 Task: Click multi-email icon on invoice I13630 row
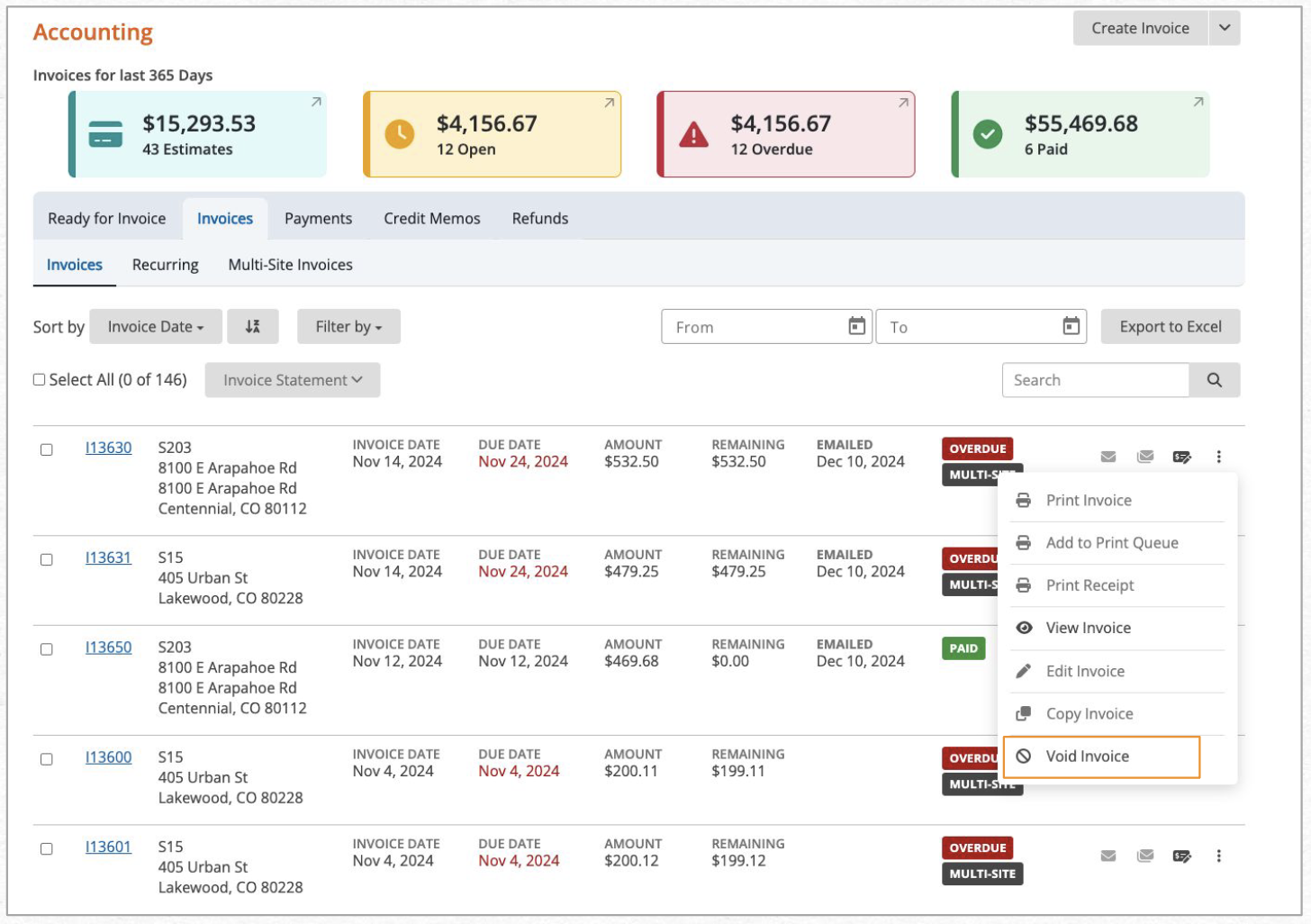point(1145,457)
